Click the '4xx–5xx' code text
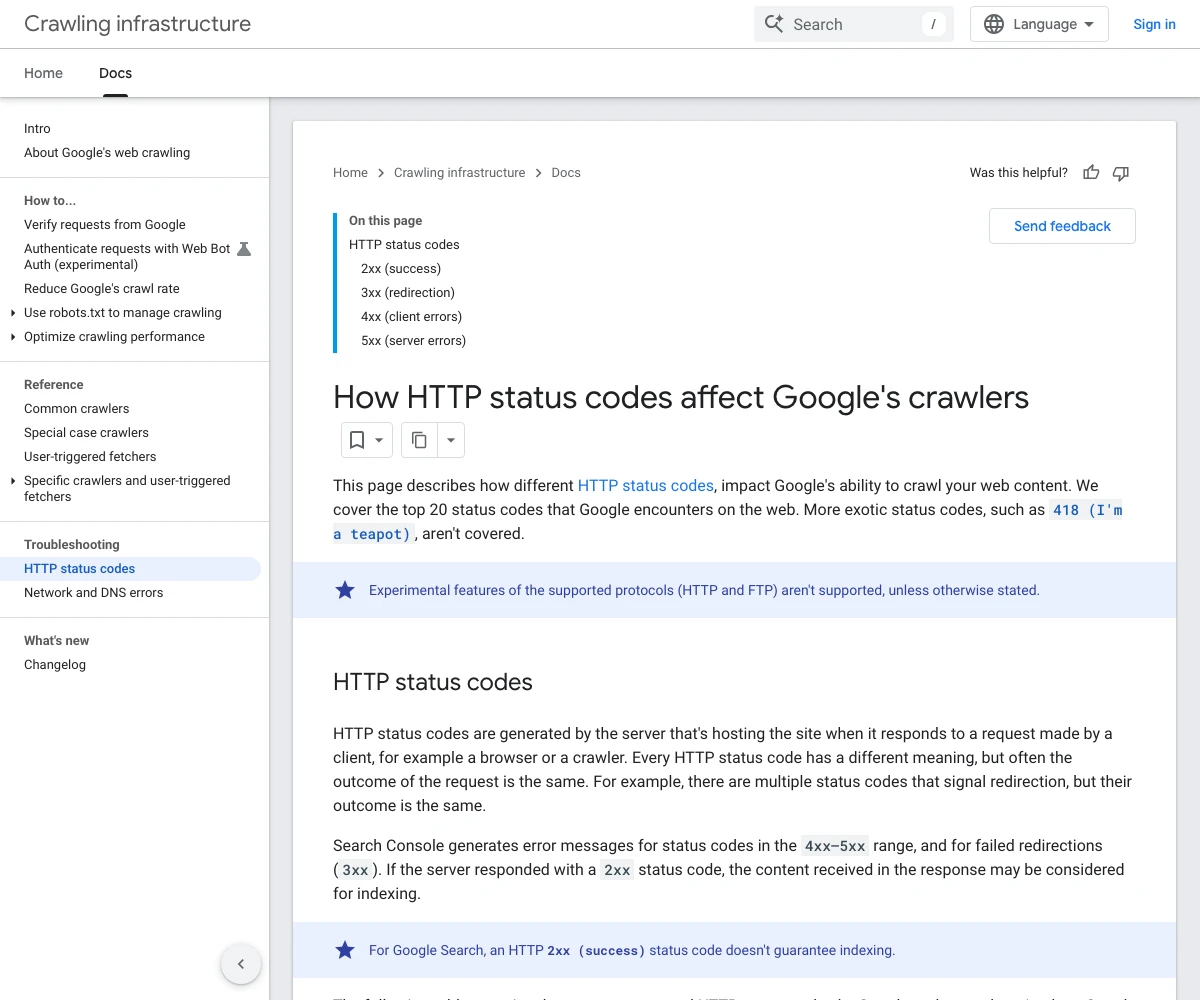 835,846
